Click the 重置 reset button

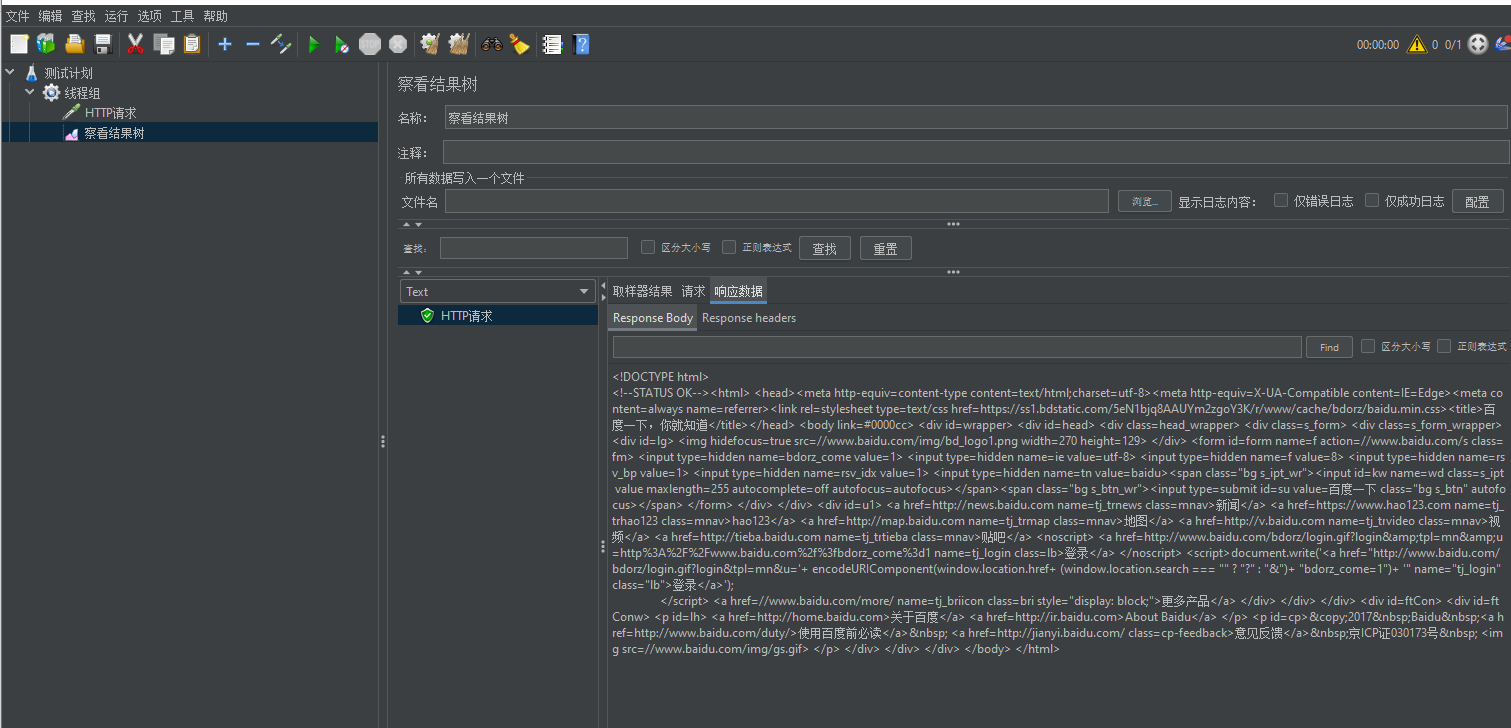[885, 248]
